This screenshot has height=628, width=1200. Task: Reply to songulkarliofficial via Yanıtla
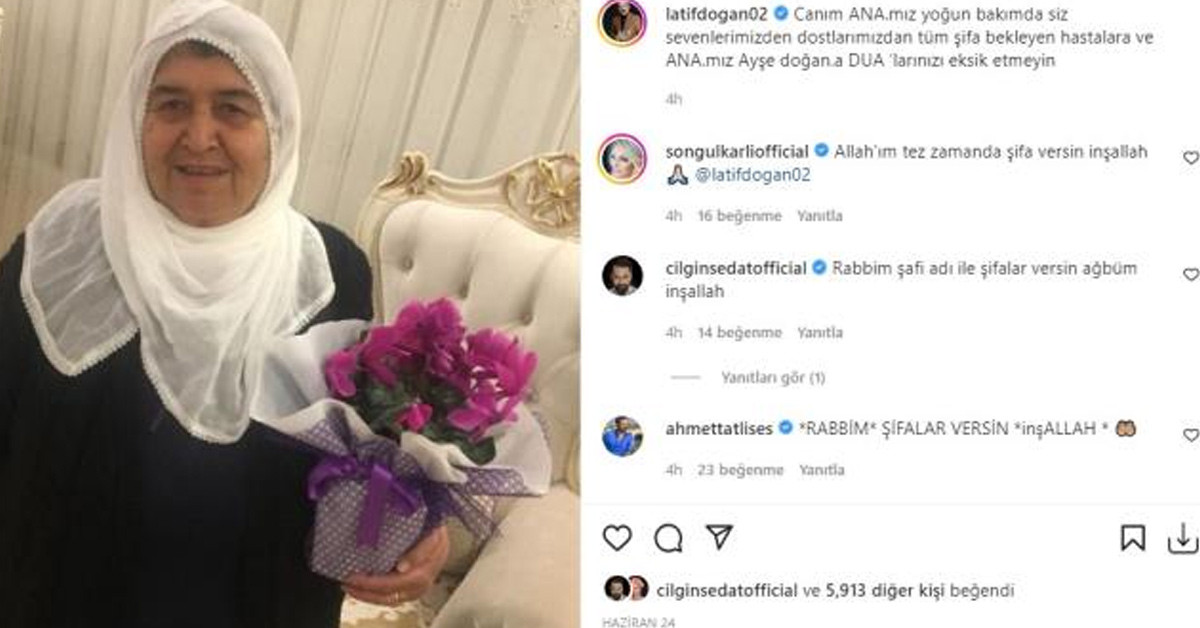[820, 215]
